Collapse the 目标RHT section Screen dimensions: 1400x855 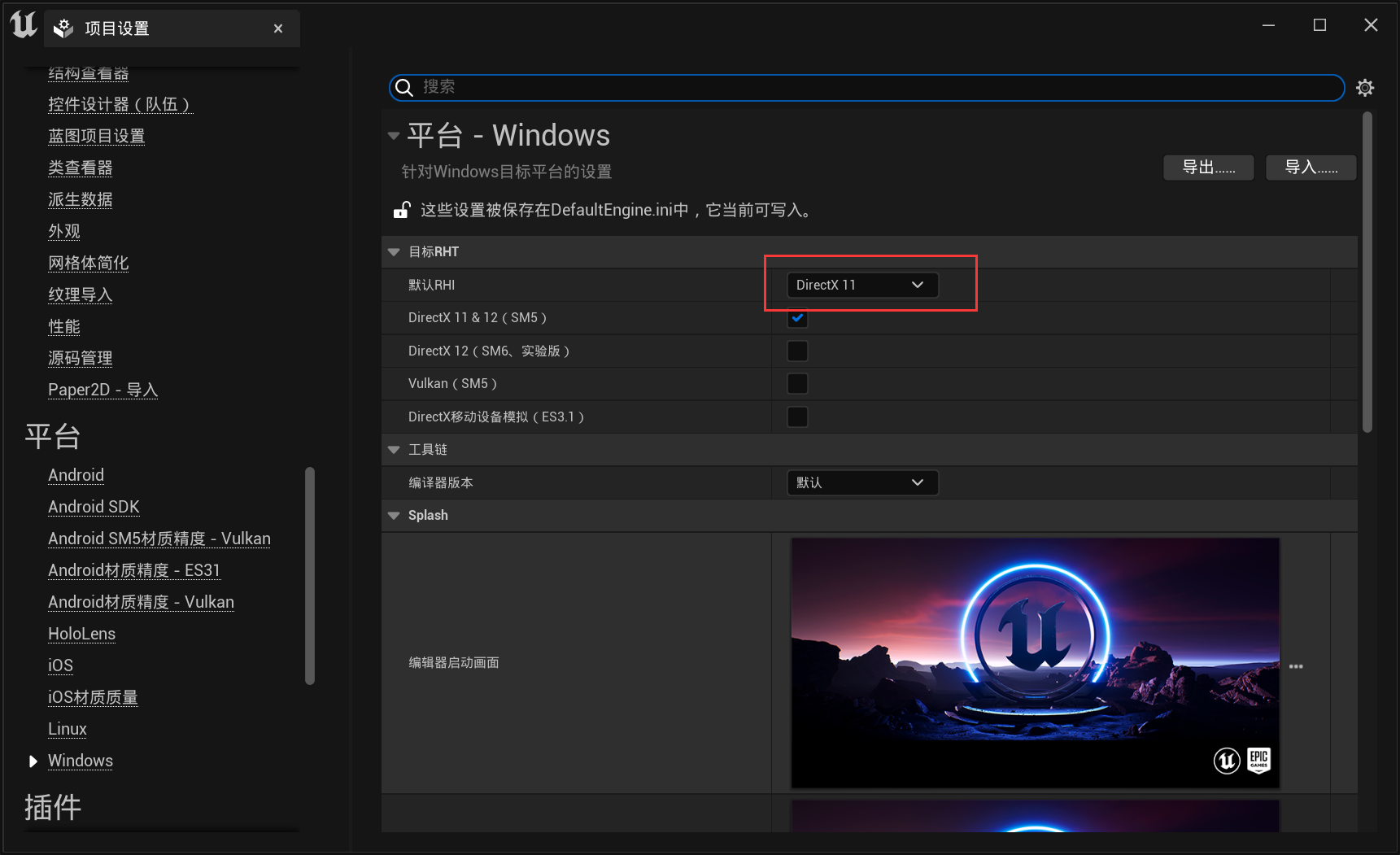(x=394, y=252)
